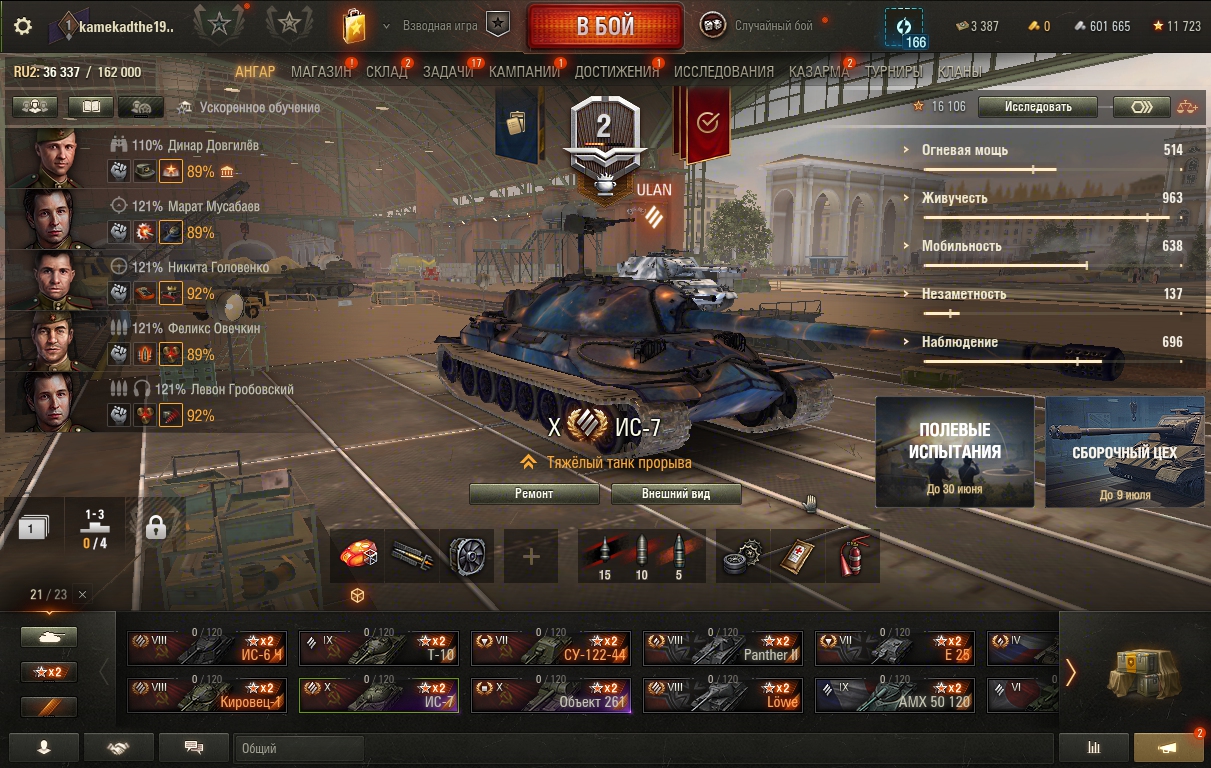Clear the vehicle carousel filter counter
This screenshot has width=1211, height=768.
[x=82, y=594]
